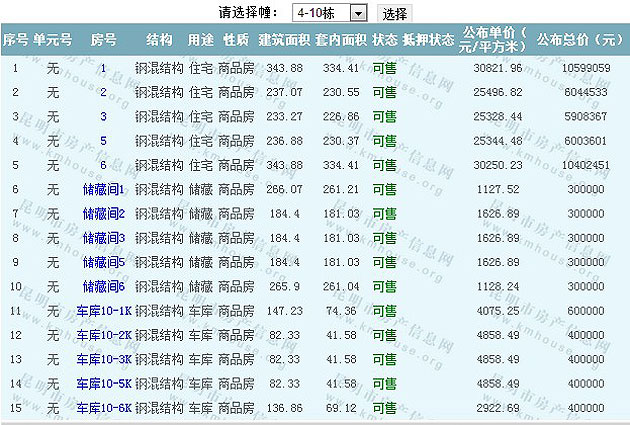
Task: Open the 储藏间2 link
Action: 103,213
